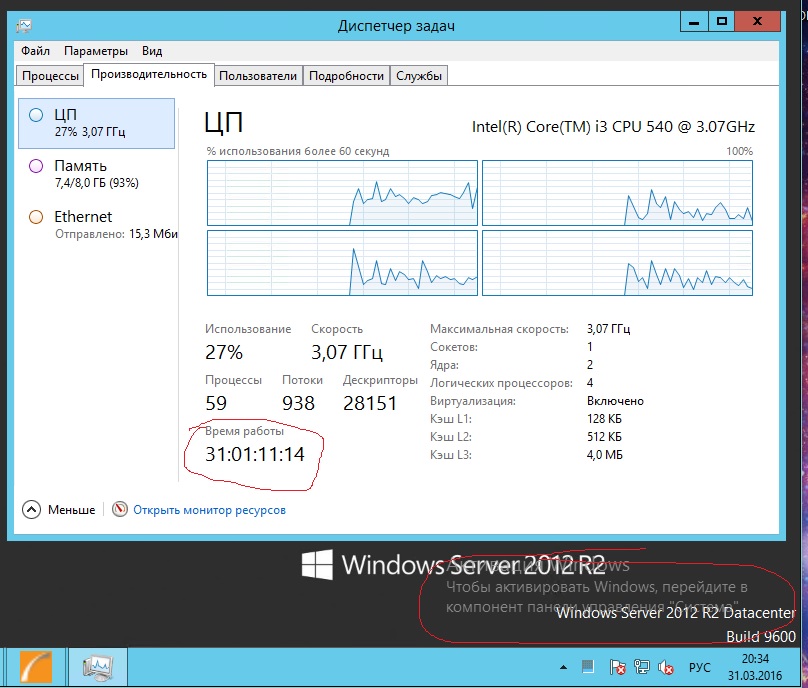
Task: Select the Производительность tab
Action: [149, 74]
